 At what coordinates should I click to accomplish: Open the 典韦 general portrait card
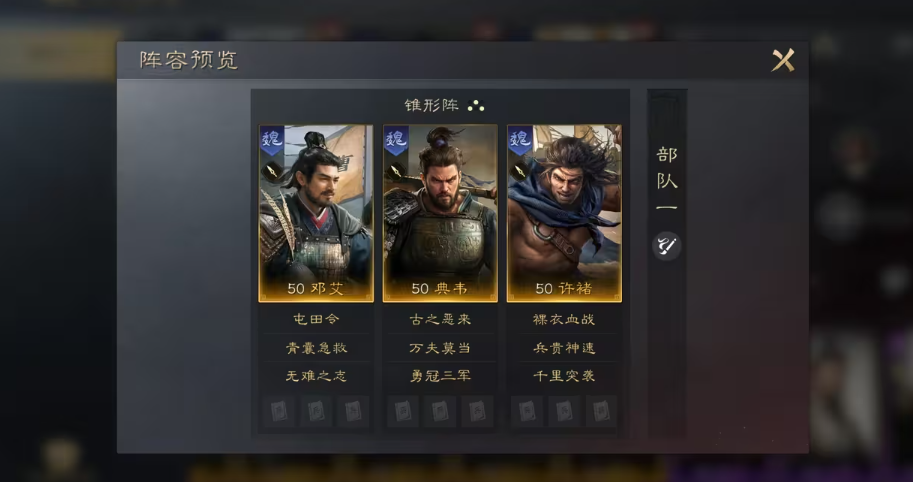point(440,213)
